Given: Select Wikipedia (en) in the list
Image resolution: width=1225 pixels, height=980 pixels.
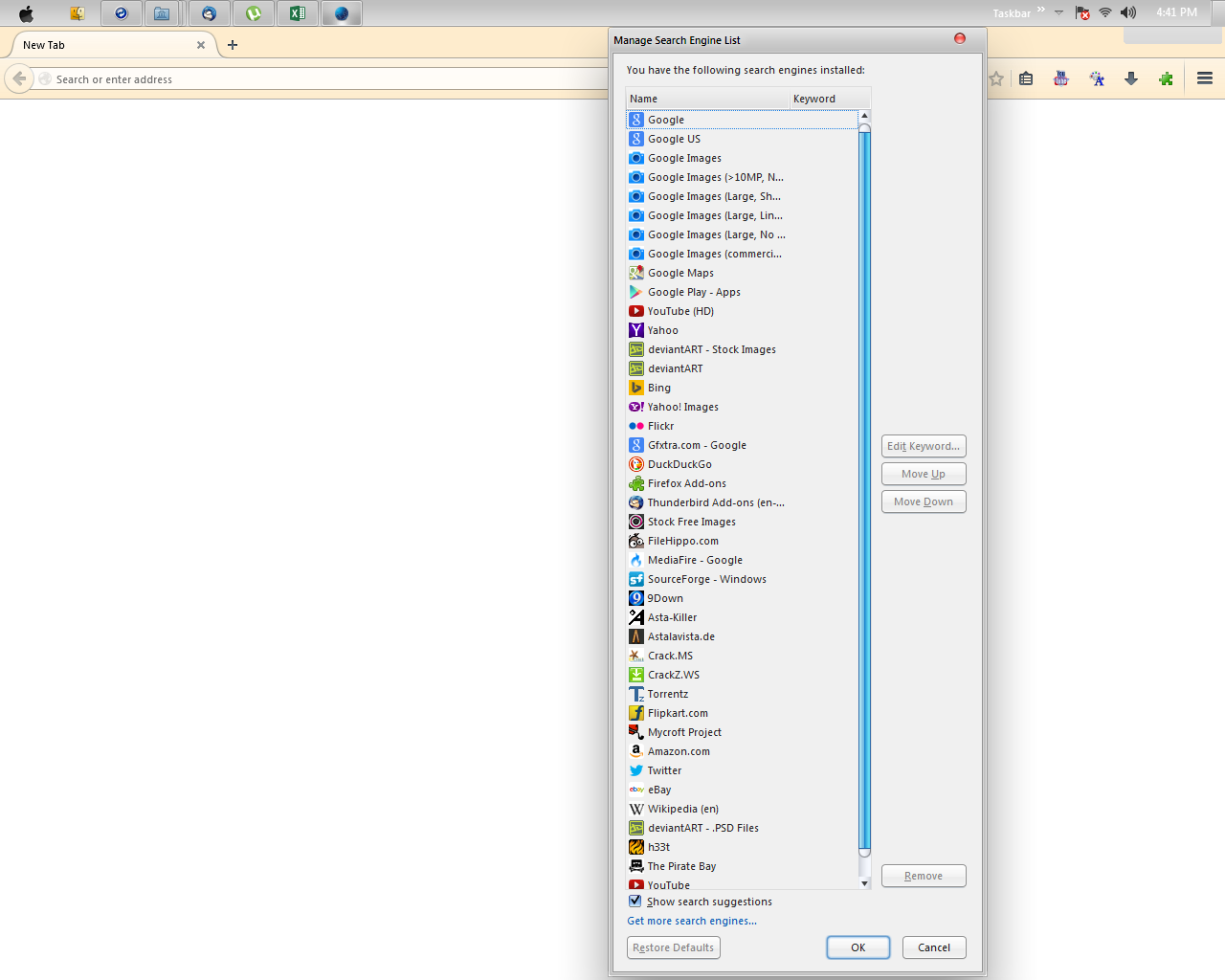Looking at the screenshot, I should pyautogui.click(x=743, y=809).
